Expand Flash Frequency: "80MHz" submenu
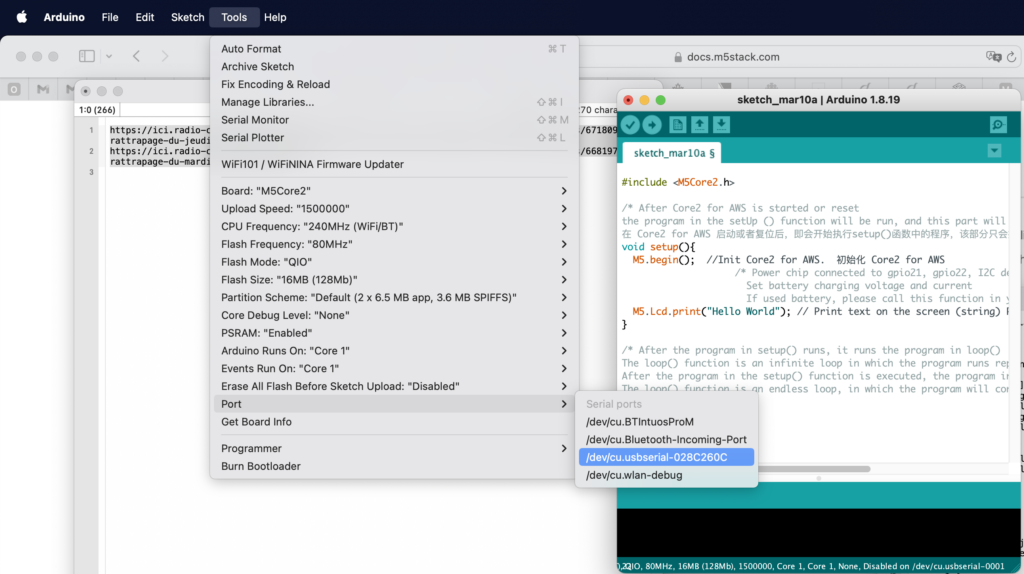Viewport: 1024px width, 574px height. pyautogui.click(x=394, y=244)
